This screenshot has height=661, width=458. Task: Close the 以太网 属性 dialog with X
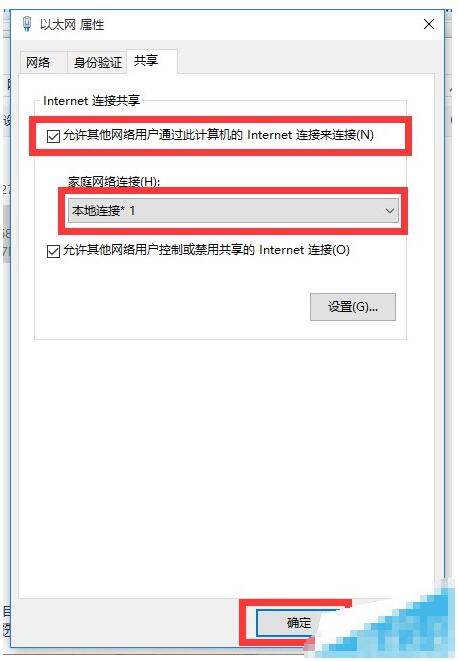428,24
